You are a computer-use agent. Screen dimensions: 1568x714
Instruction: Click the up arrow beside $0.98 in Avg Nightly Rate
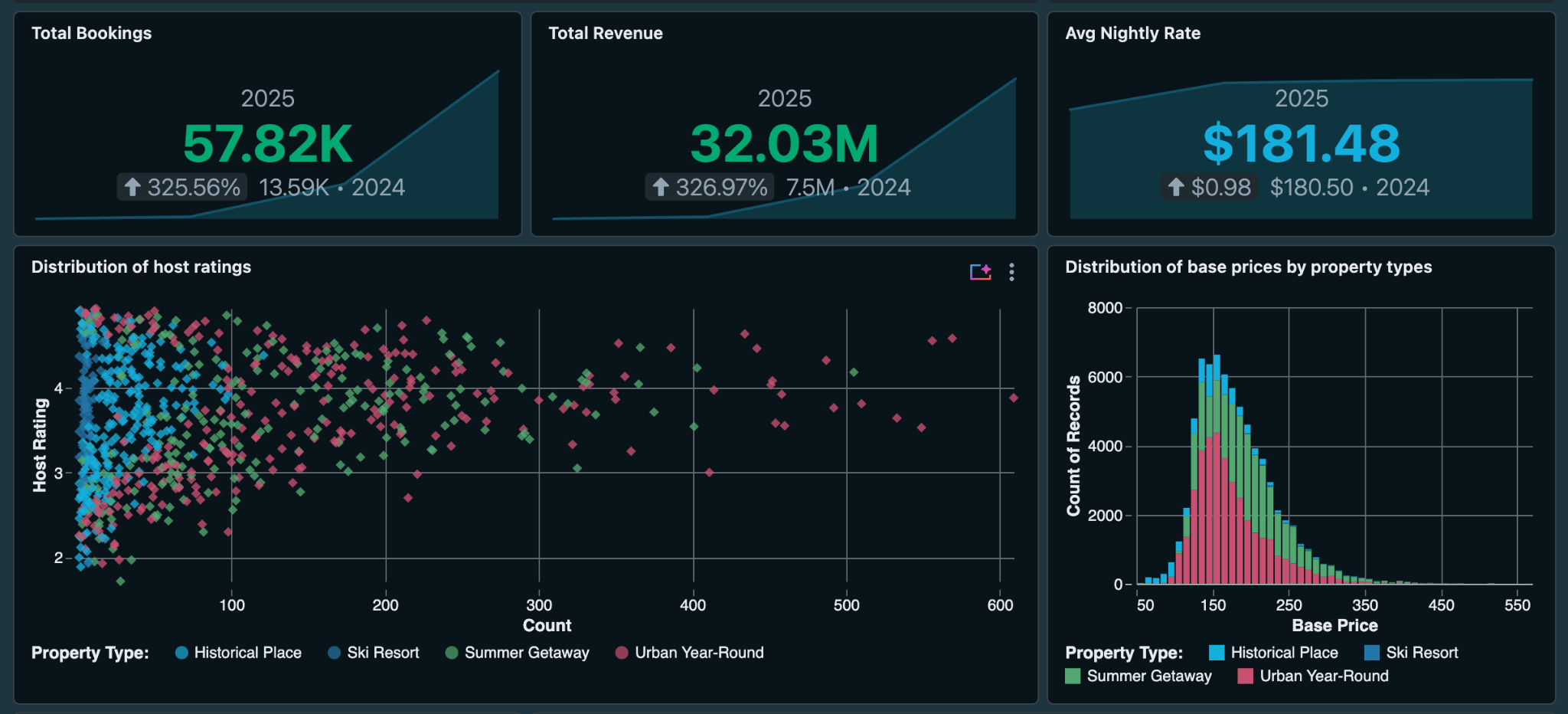point(1176,187)
